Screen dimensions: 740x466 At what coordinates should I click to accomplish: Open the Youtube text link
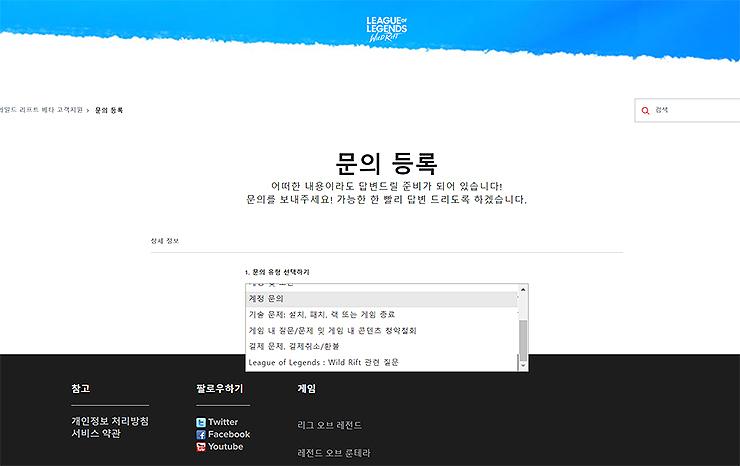[x=226, y=447]
